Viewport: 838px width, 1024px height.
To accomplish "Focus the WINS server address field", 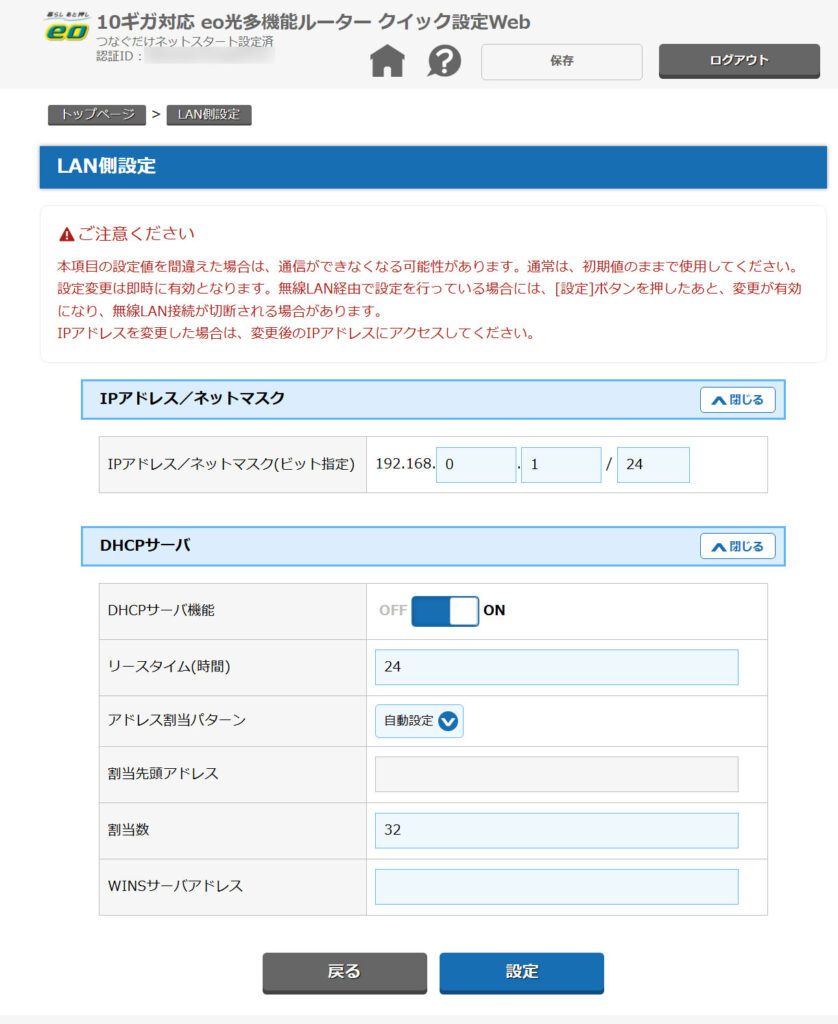I will (556, 886).
